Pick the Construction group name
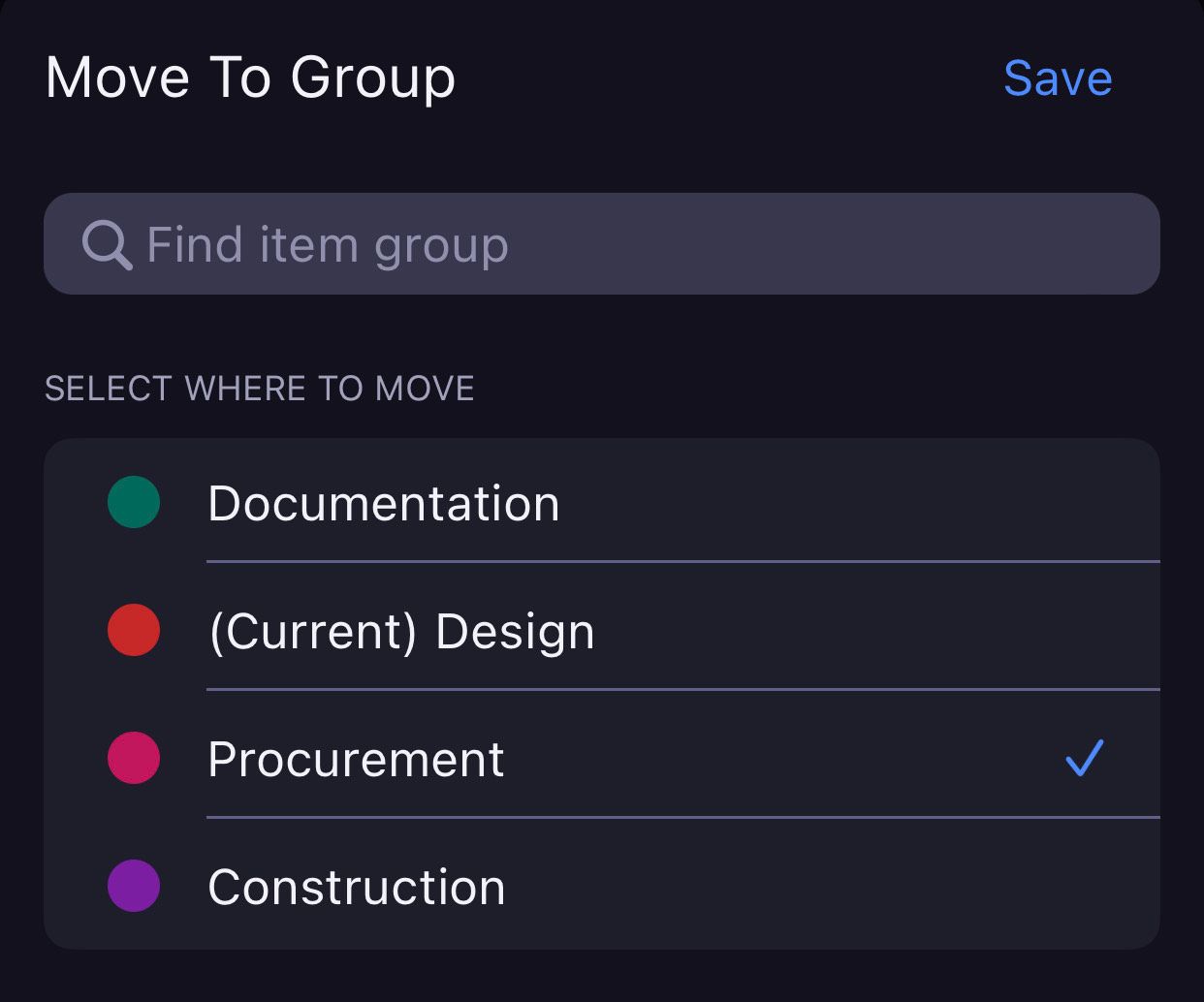The height and width of the screenshot is (1002, 1204). point(357,888)
